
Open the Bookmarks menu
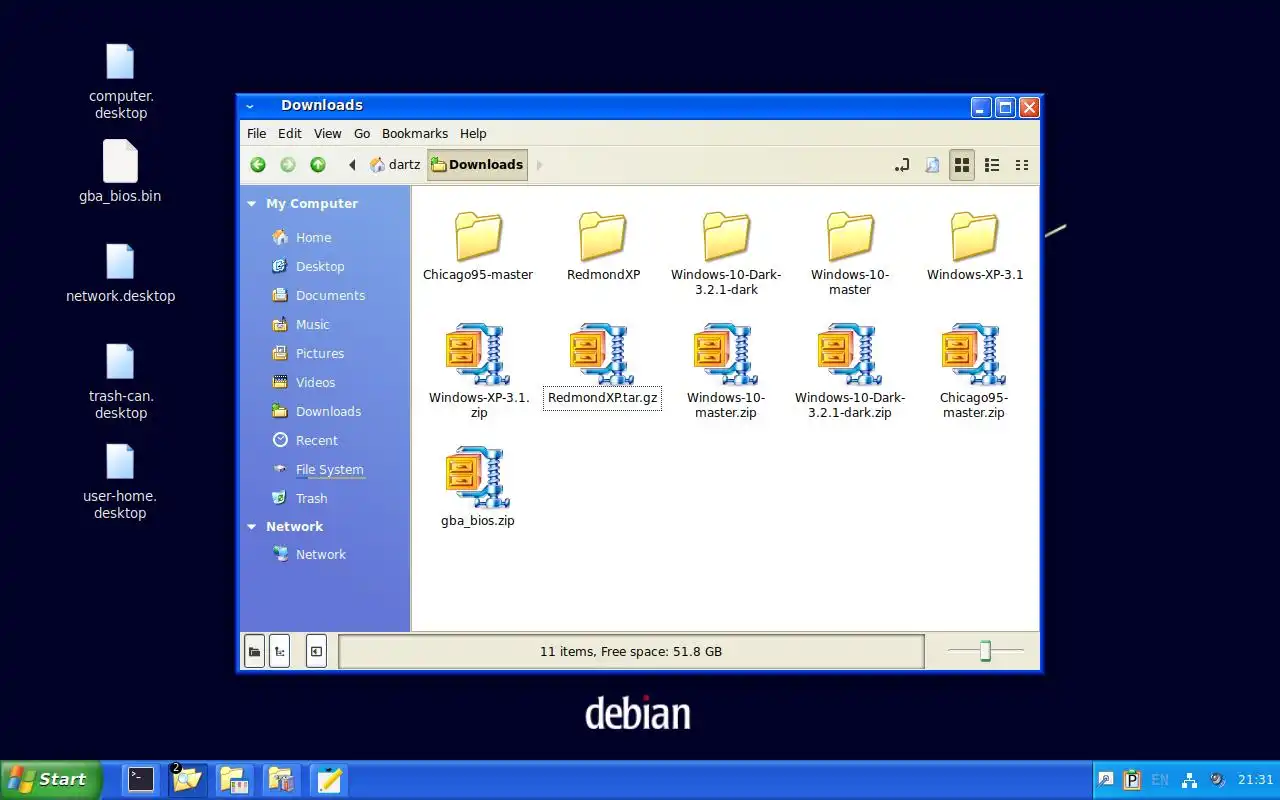tap(415, 134)
